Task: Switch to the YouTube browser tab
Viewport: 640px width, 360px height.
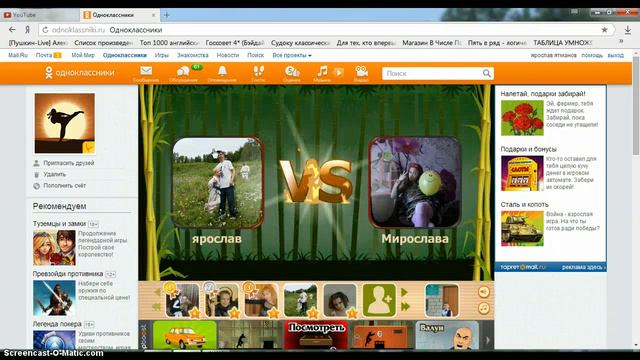Action: [40, 15]
